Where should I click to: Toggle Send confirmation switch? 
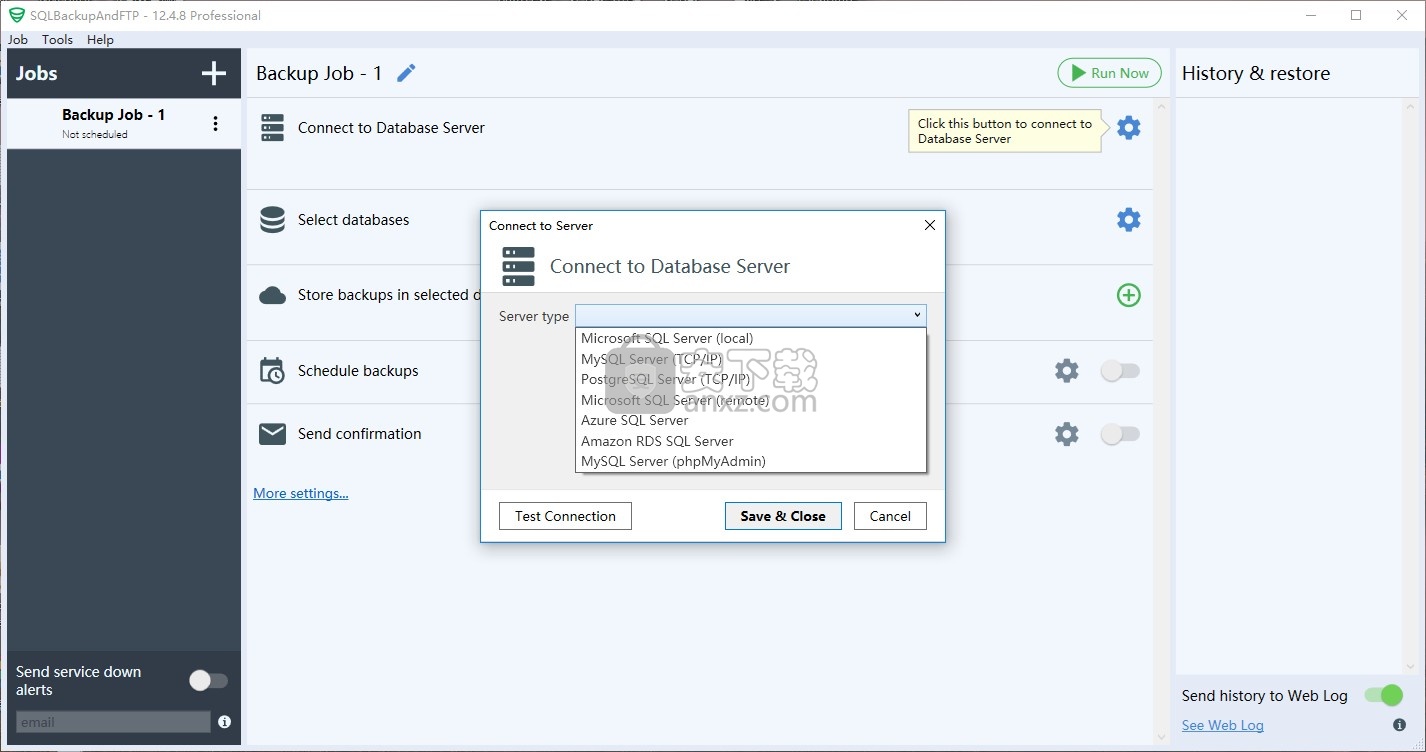(1120, 434)
